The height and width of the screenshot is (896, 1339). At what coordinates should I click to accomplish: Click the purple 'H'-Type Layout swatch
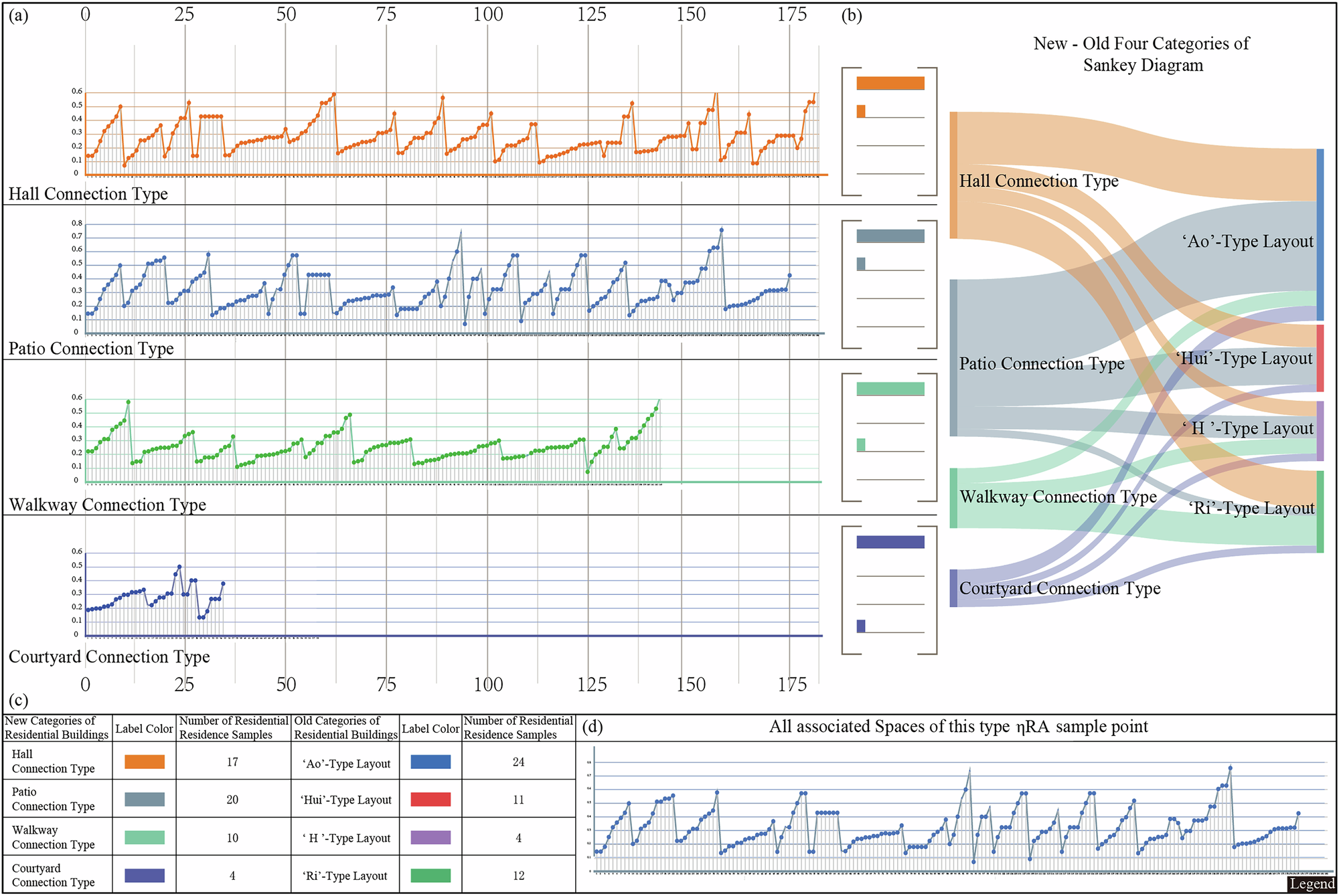coord(430,837)
